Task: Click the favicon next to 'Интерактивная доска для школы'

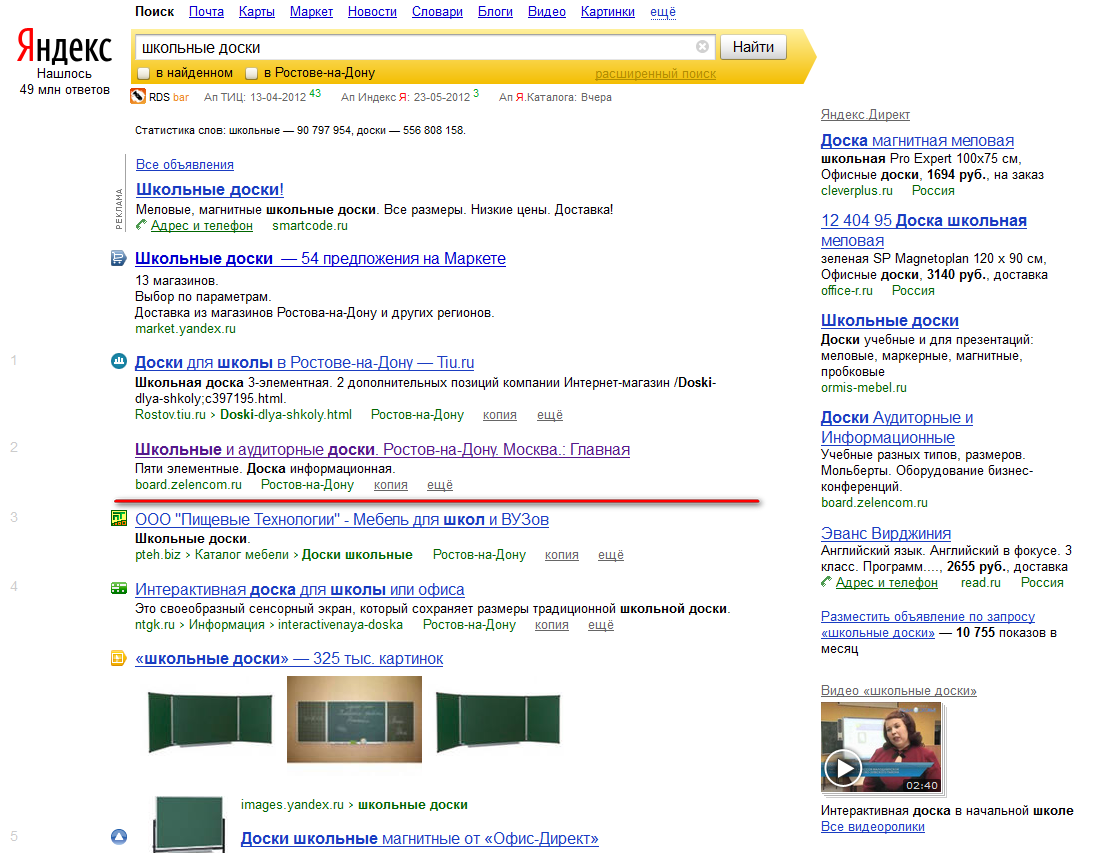Action: (x=118, y=588)
